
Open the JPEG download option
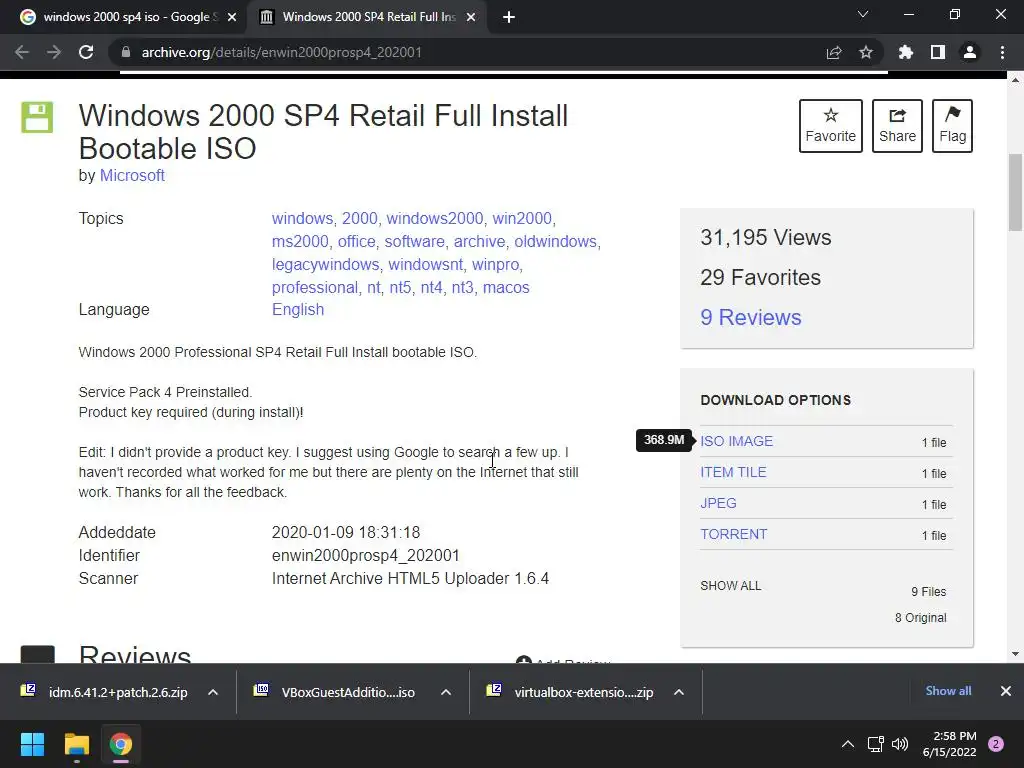718,504
